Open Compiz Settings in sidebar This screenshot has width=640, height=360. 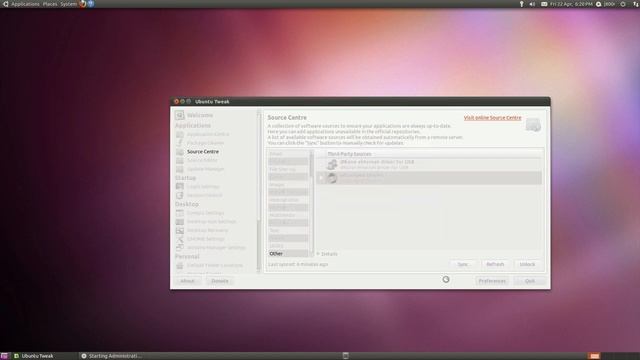coord(205,213)
